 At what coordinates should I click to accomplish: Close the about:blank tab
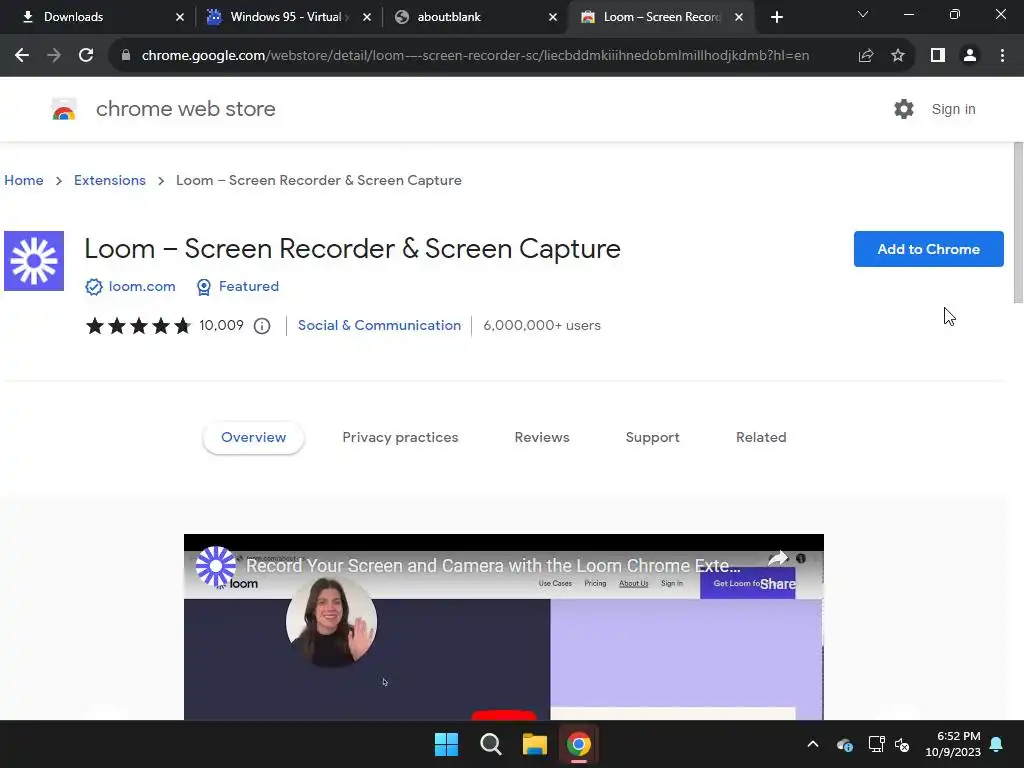[x=553, y=17]
